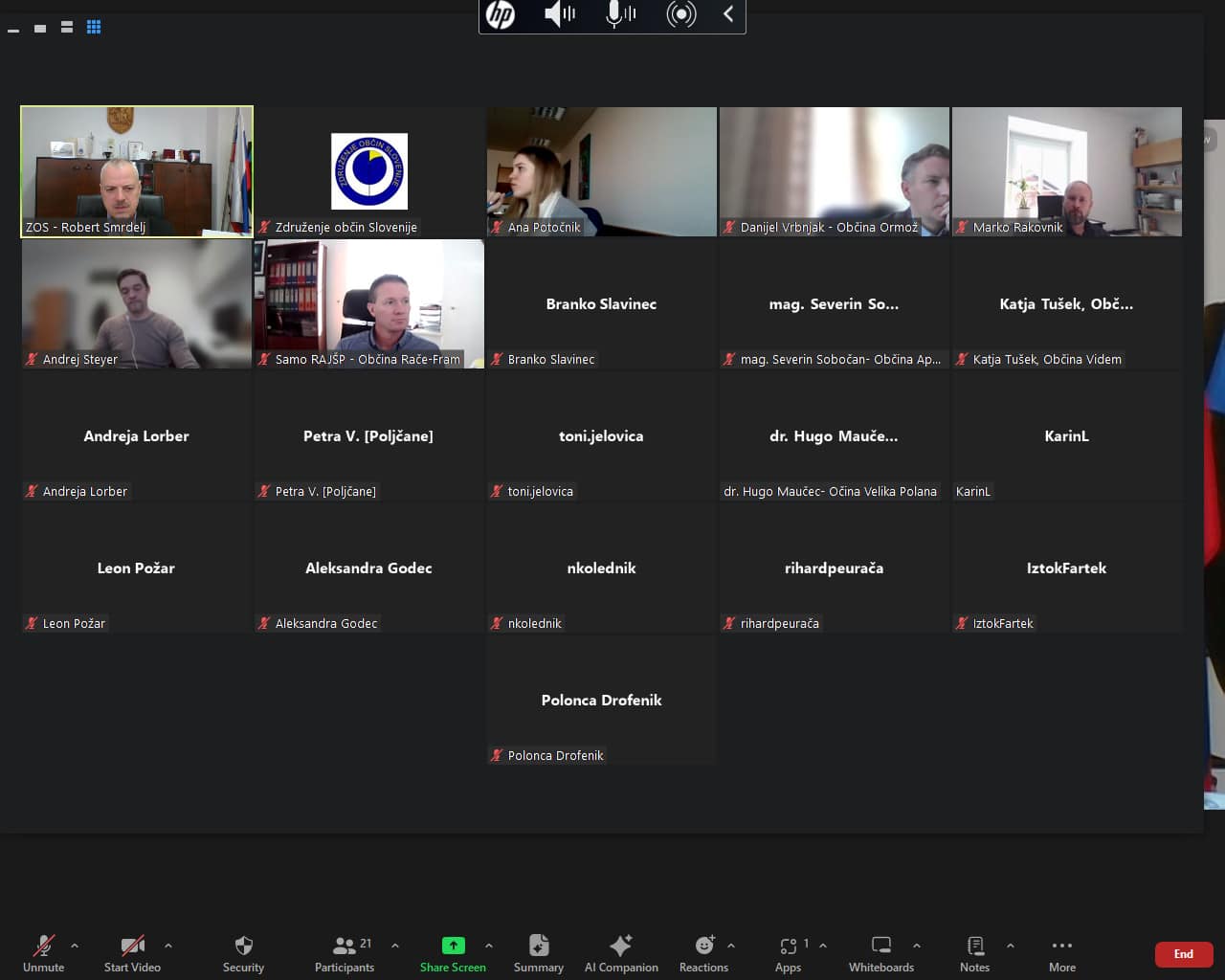
Task: Open the Notes tool
Action: [x=974, y=947]
